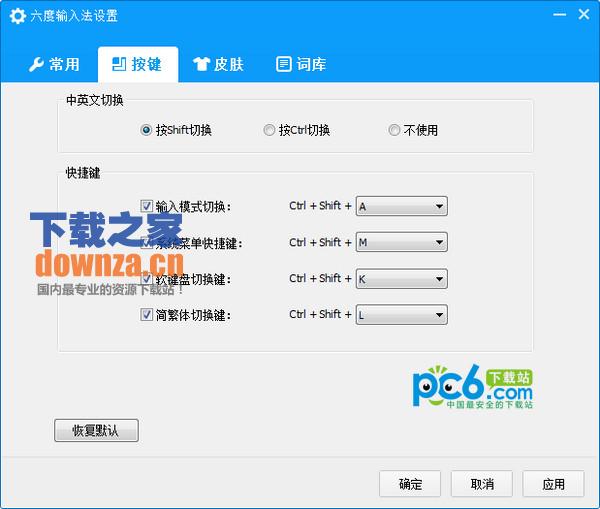Expand the dropdown showing key K

[x=401, y=279]
